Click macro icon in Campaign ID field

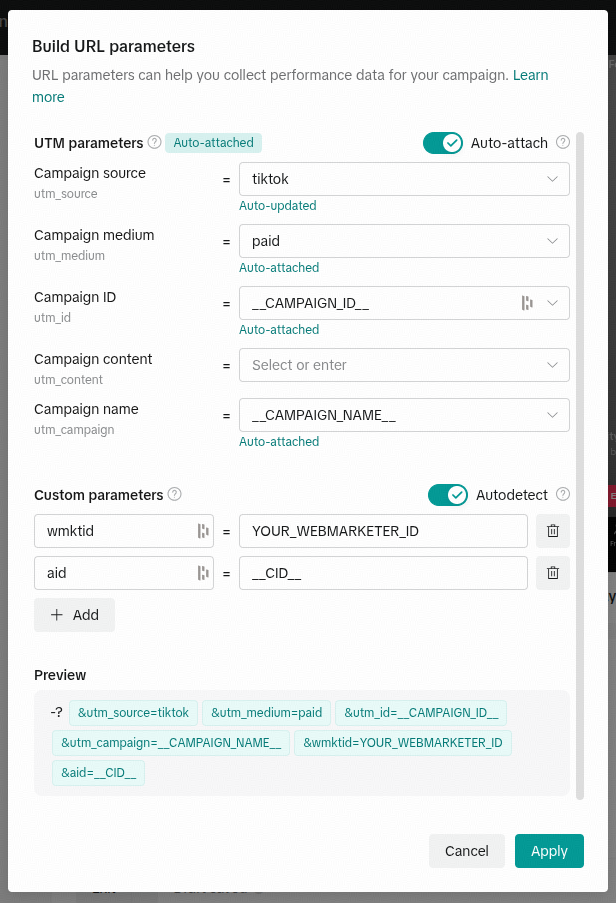pyautogui.click(x=527, y=303)
